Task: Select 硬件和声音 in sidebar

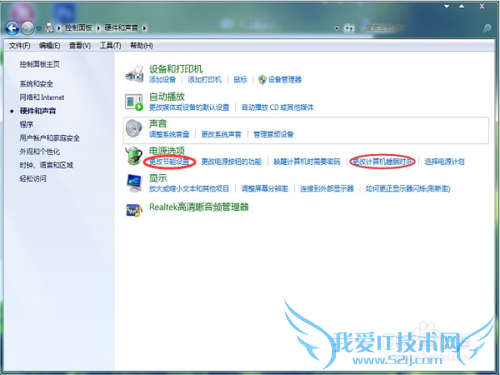Action: click(x=38, y=111)
